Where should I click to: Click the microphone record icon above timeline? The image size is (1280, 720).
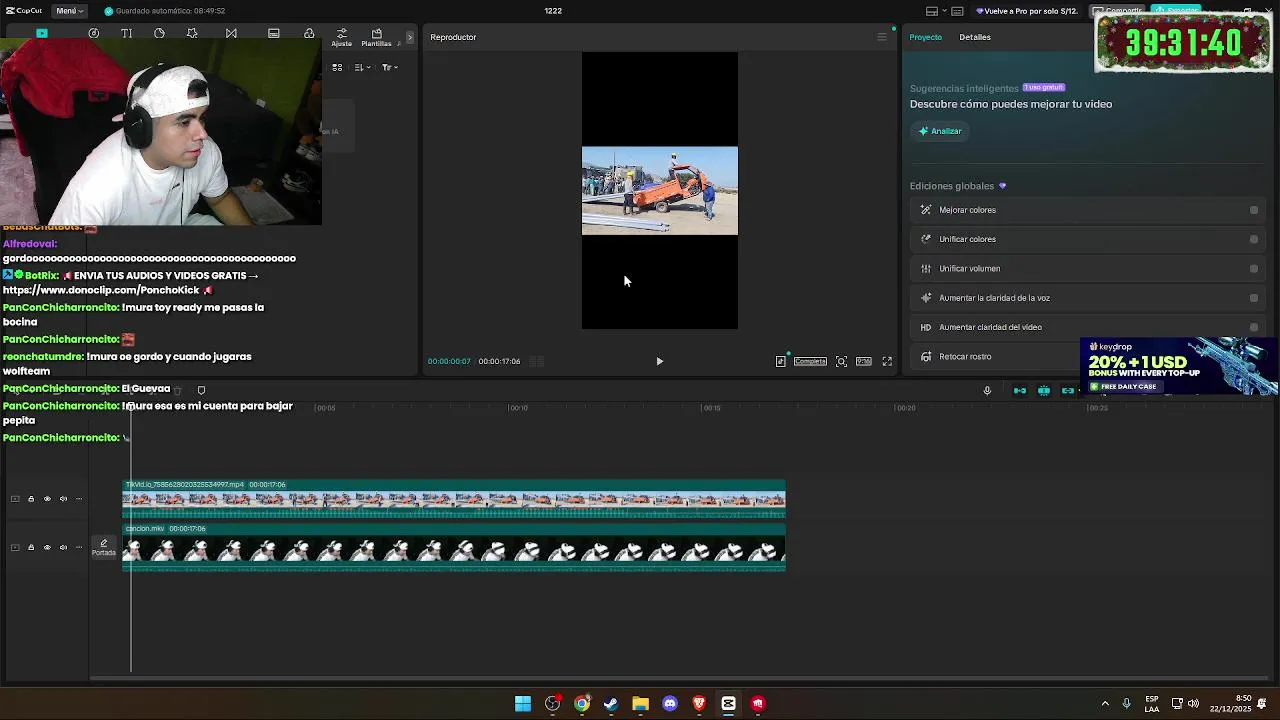(x=987, y=390)
